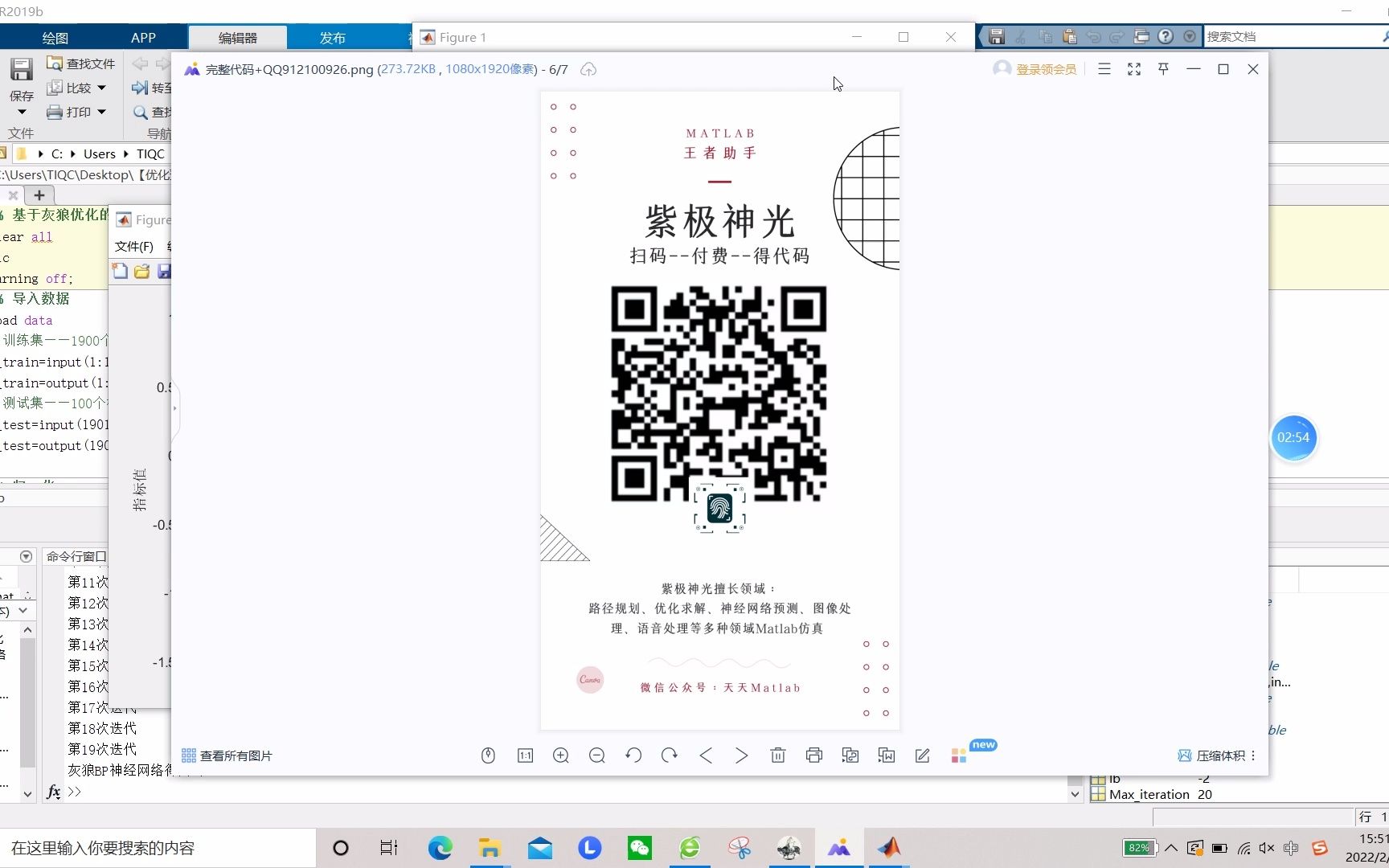Show image at 1:1 actual size
This screenshot has width=1389, height=868.
[x=525, y=755]
